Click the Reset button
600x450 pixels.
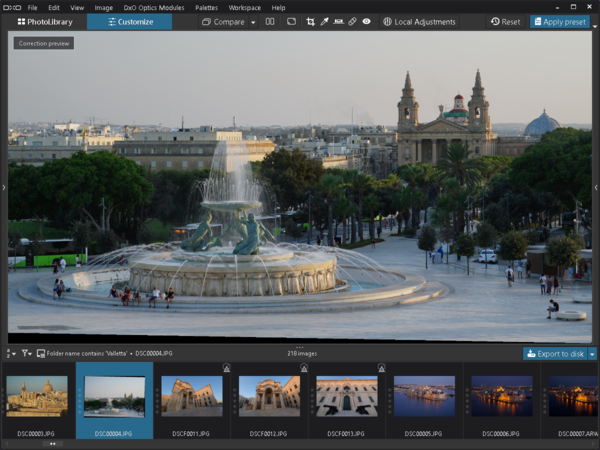click(505, 21)
